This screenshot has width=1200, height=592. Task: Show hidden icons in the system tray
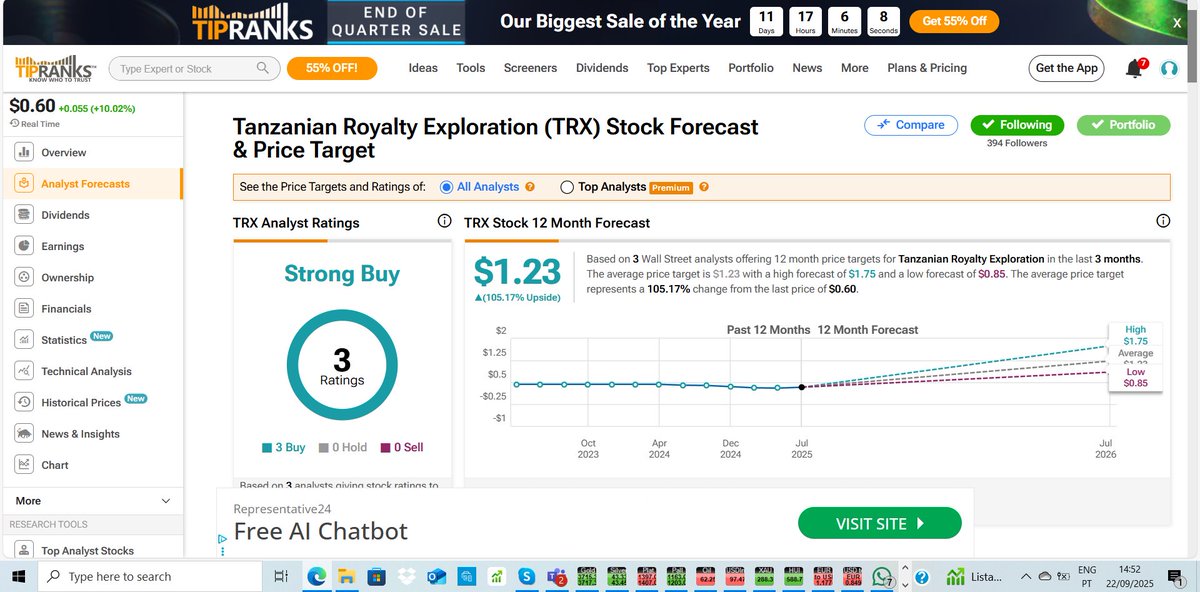tap(1024, 576)
